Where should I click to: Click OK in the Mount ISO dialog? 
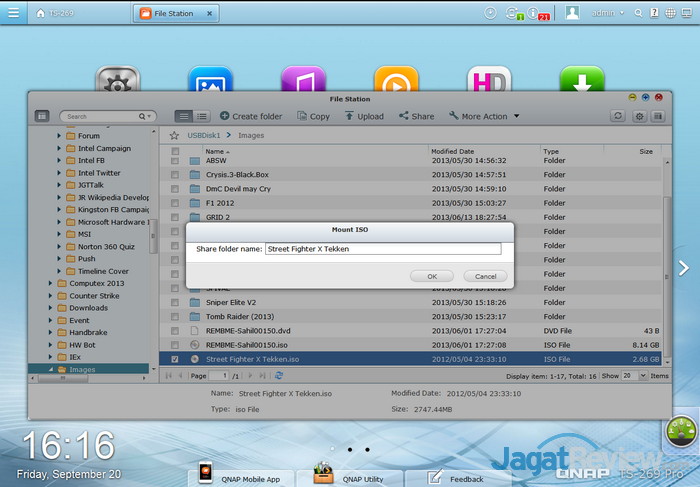click(x=432, y=276)
